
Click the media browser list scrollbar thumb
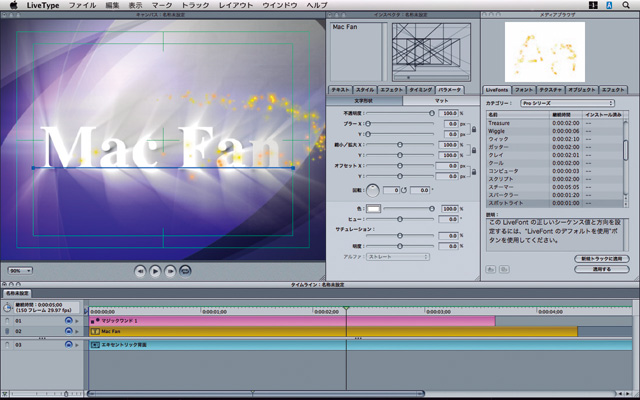click(x=626, y=150)
